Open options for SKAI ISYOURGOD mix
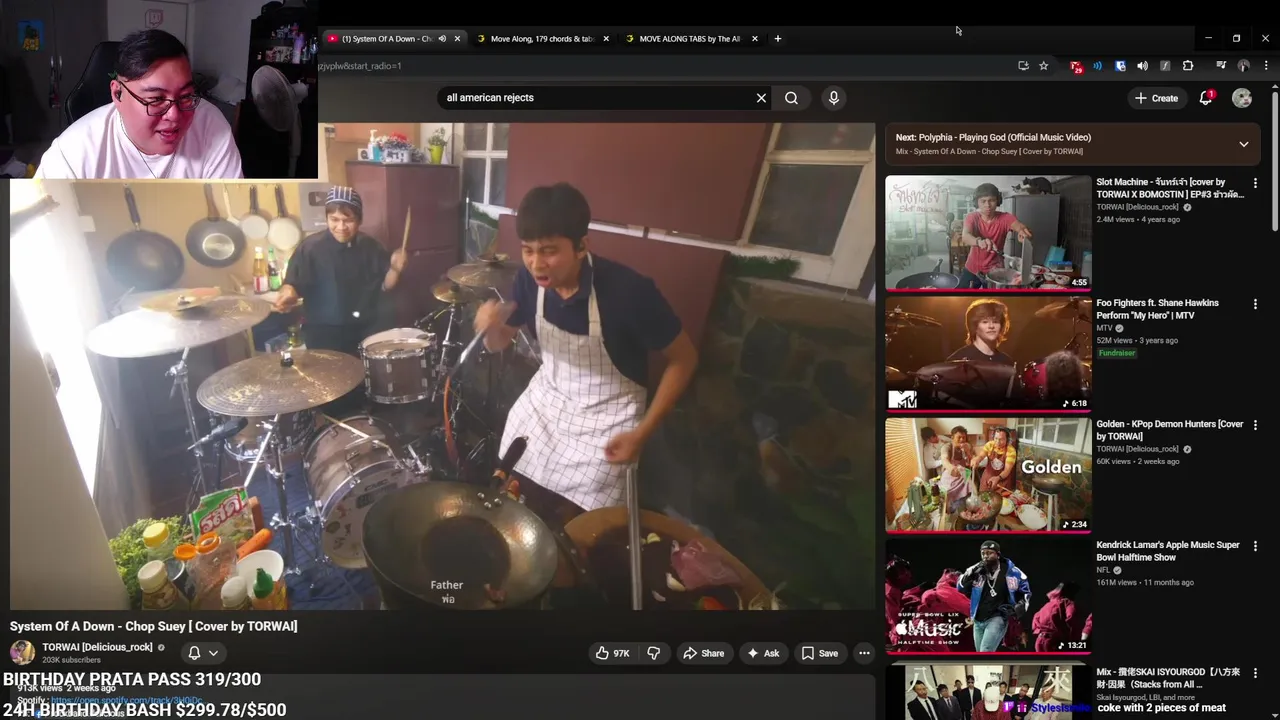This screenshot has height=720, width=1280. [x=1255, y=674]
